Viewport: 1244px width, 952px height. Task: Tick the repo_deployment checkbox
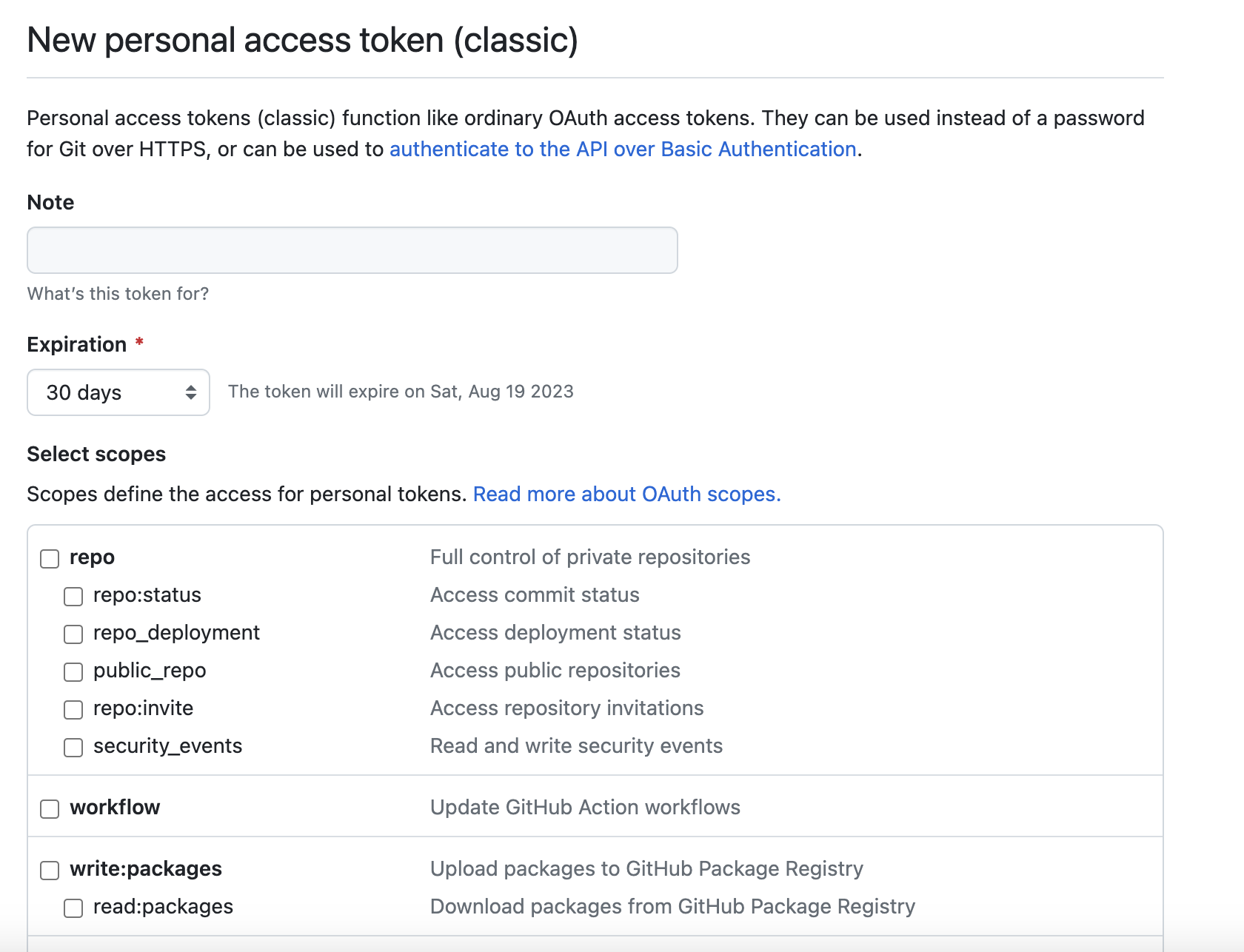point(73,634)
